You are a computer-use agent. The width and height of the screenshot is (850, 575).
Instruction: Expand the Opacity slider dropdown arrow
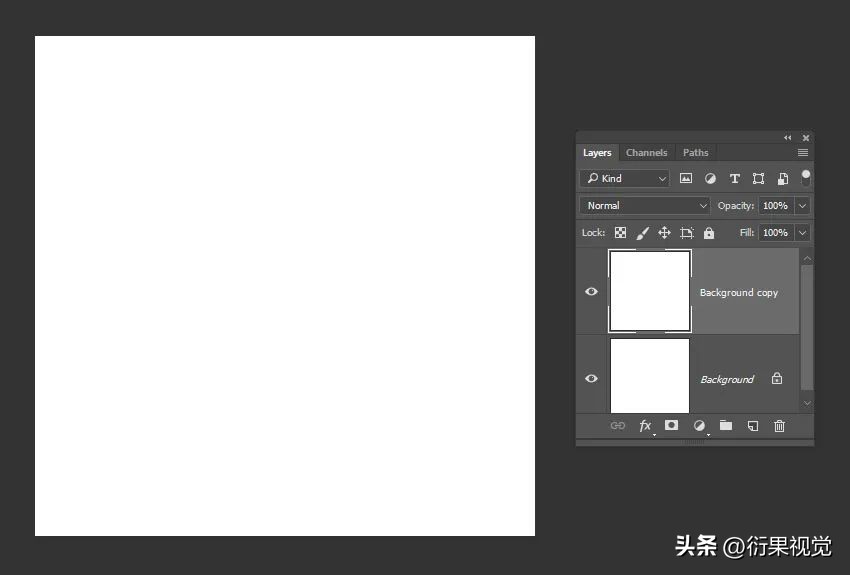(x=802, y=205)
